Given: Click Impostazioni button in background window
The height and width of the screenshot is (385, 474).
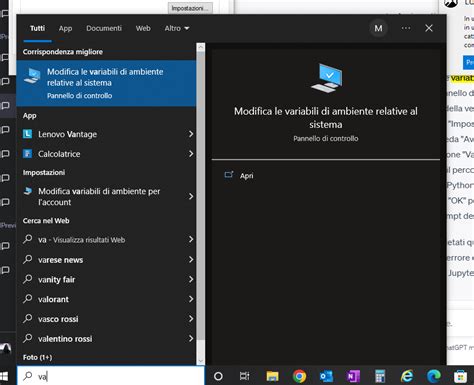Looking at the screenshot, I should click(190, 8).
